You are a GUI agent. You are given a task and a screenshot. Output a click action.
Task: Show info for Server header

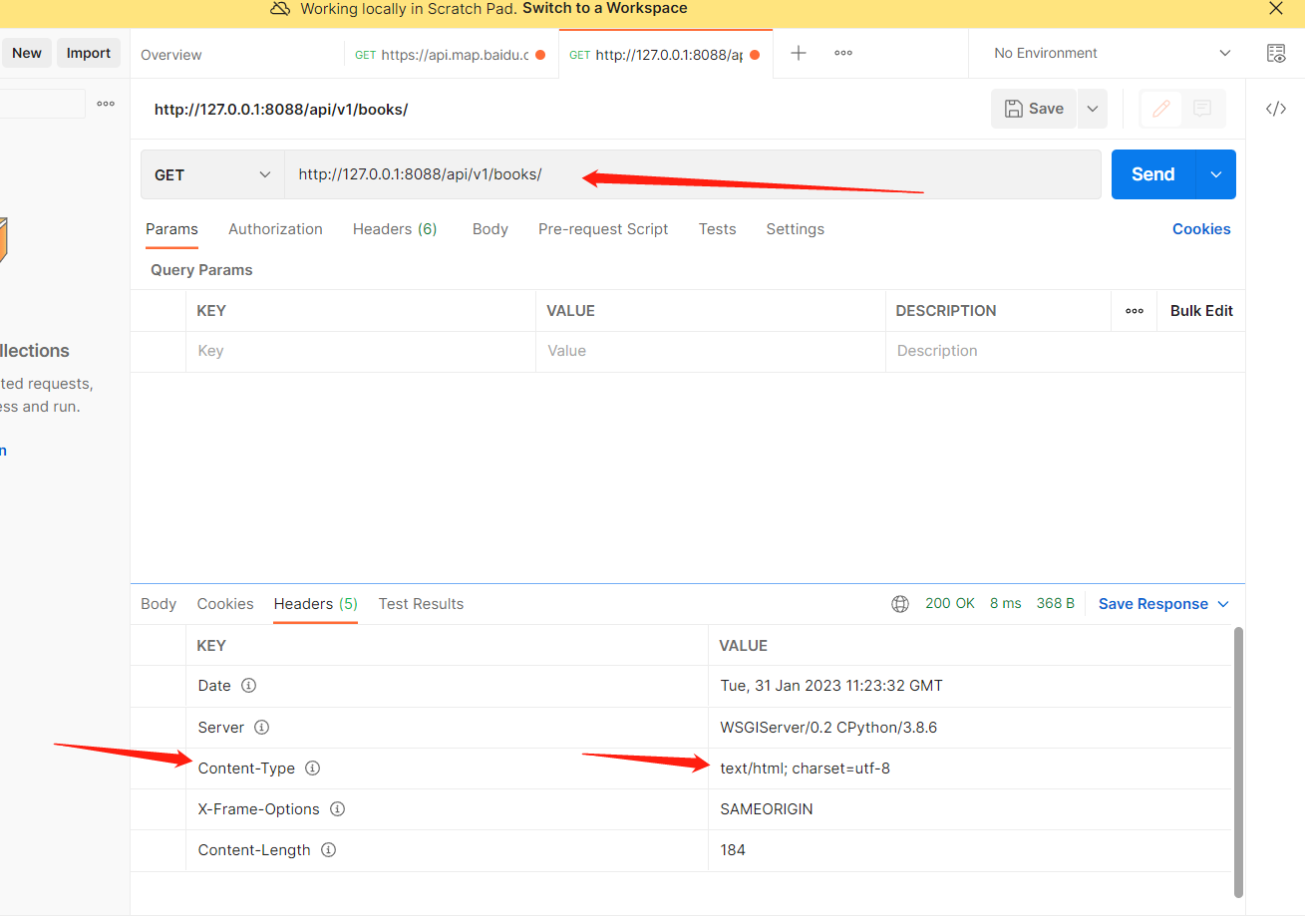(x=262, y=728)
